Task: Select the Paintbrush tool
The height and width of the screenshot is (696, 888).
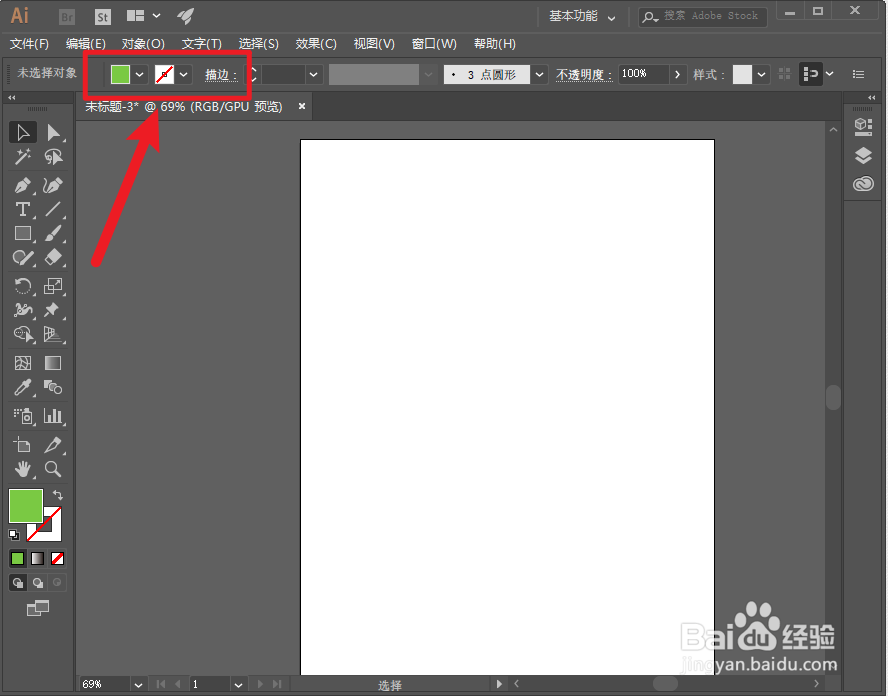Action: pyautogui.click(x=53, y=233)
